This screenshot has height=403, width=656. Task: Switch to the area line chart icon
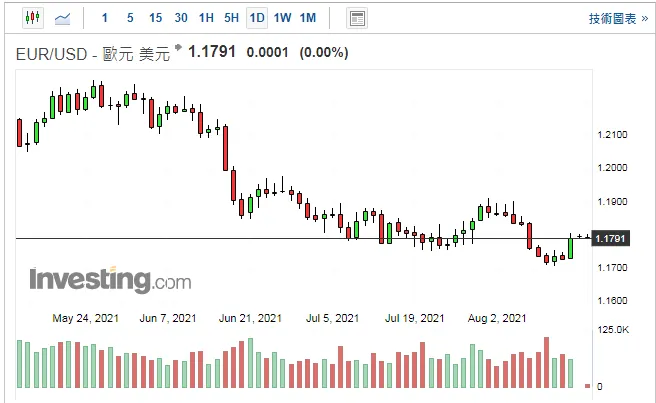tap(62, 18)
